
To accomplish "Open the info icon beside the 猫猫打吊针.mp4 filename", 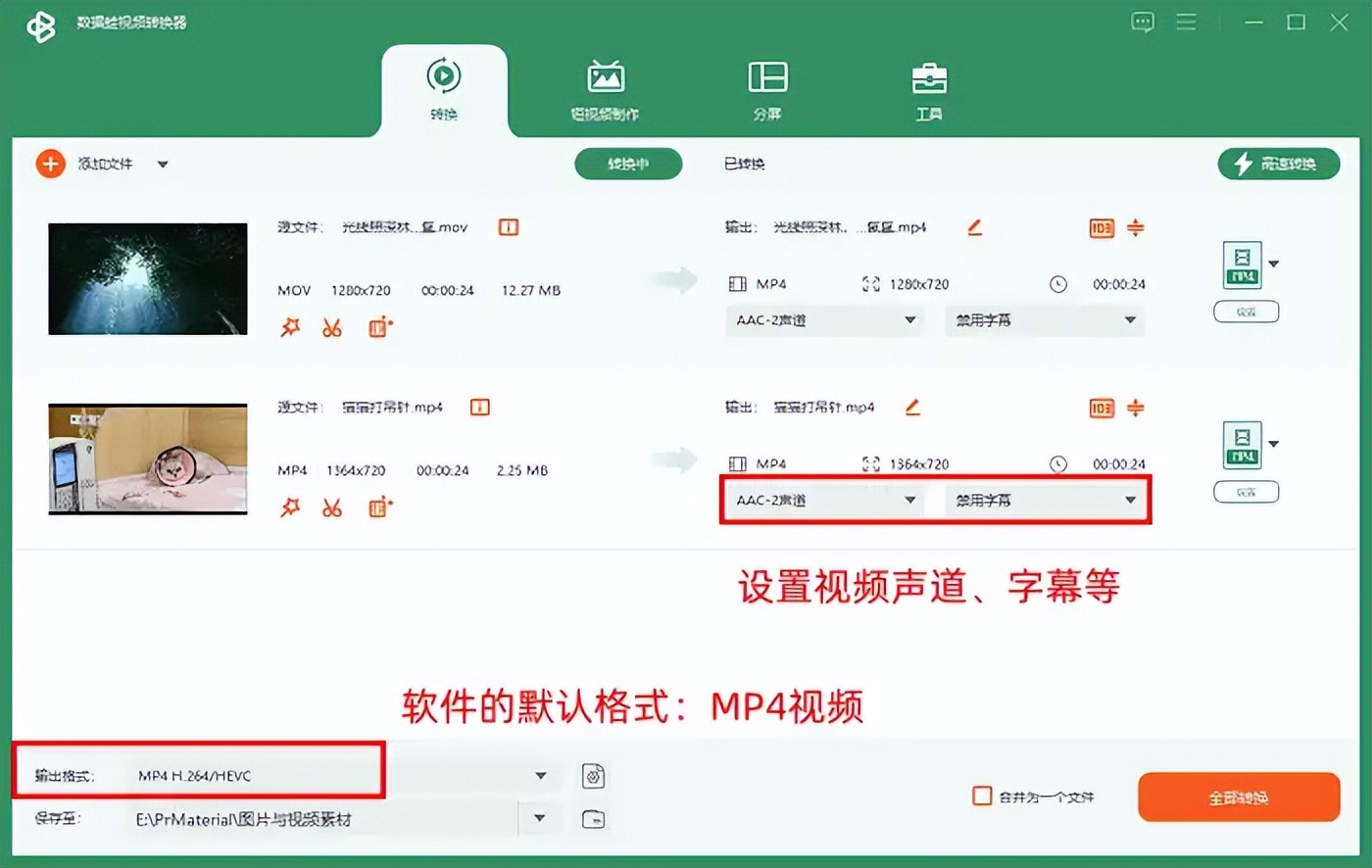I will point(478,407).
